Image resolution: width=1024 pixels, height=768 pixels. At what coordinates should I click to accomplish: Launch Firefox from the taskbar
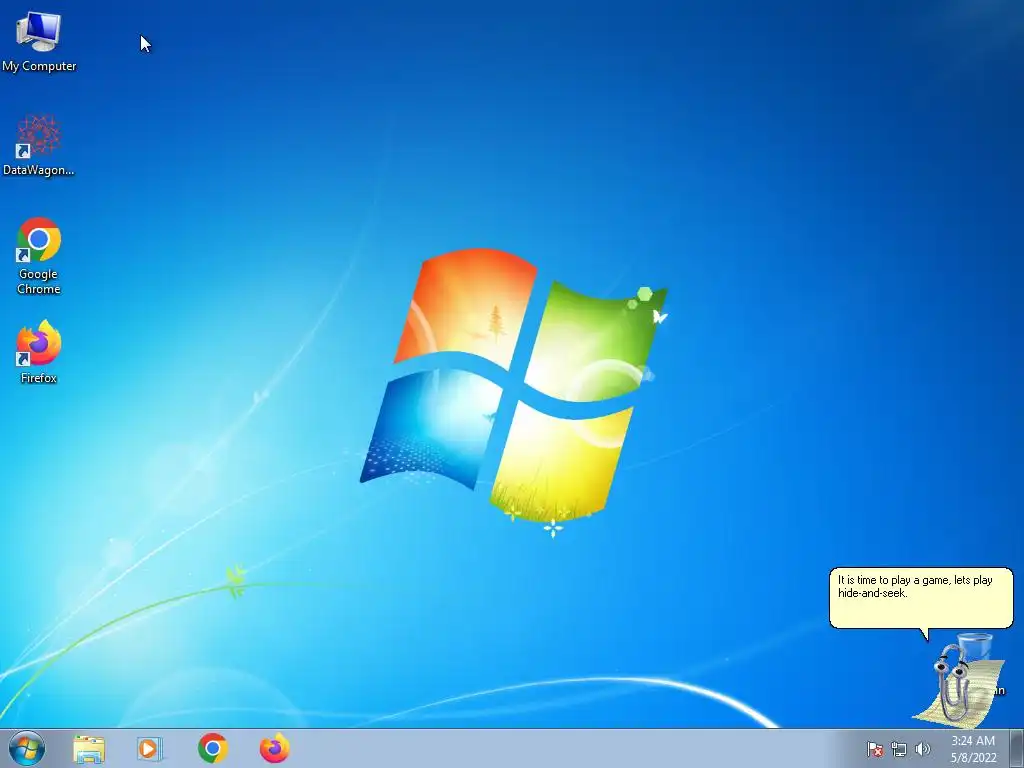pyautogui.click(x=274, y=748)
